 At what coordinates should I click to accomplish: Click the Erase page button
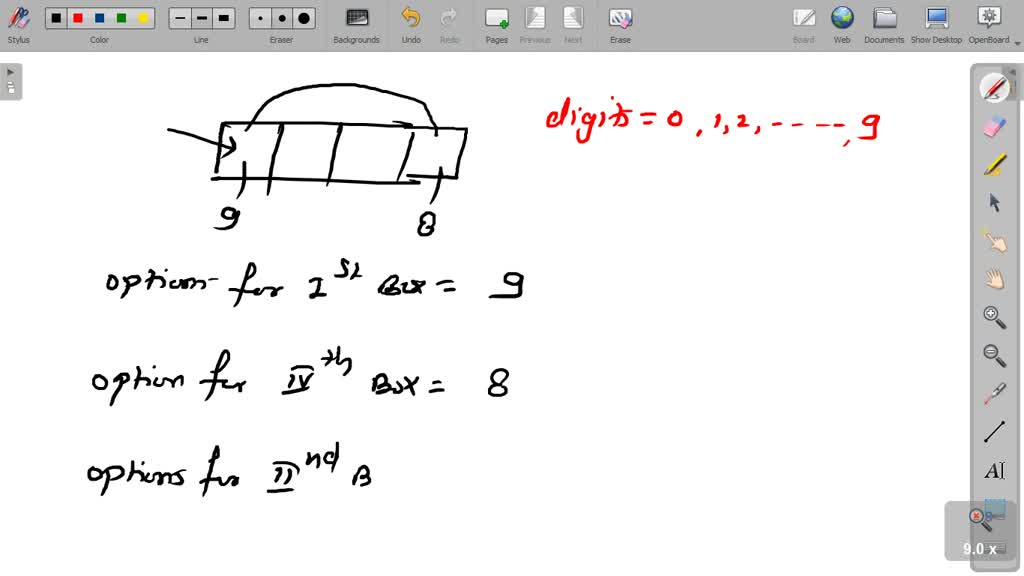620,25
